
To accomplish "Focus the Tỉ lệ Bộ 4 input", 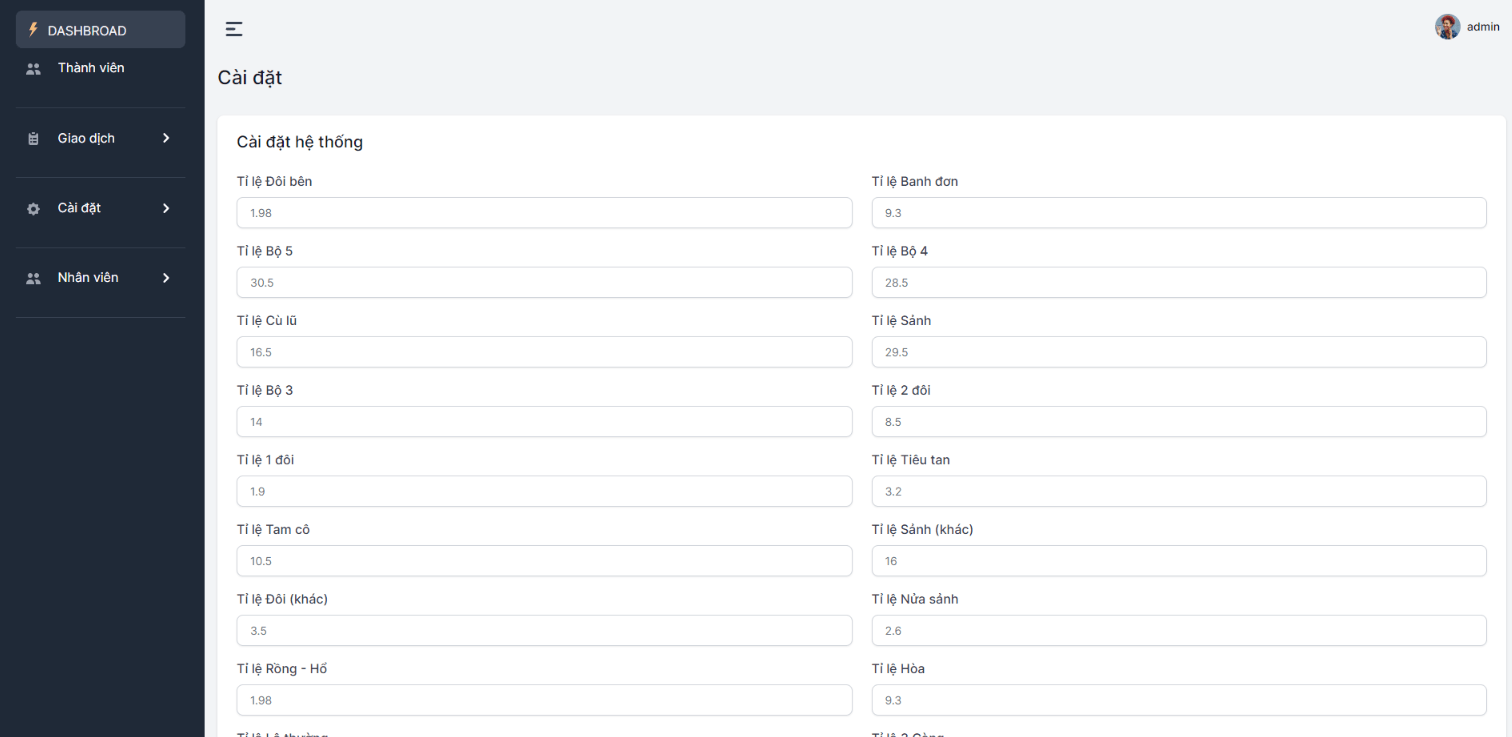I will [1179, 283].
